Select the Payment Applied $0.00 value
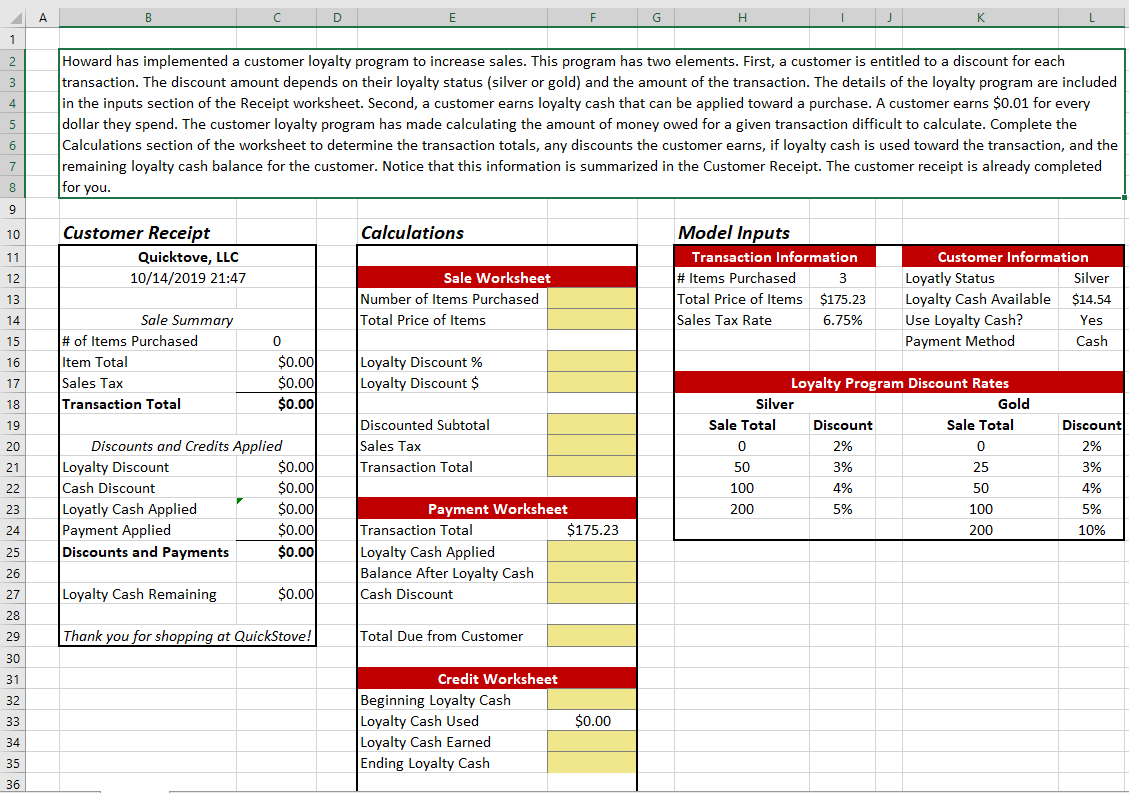 (x=276, y=530)
